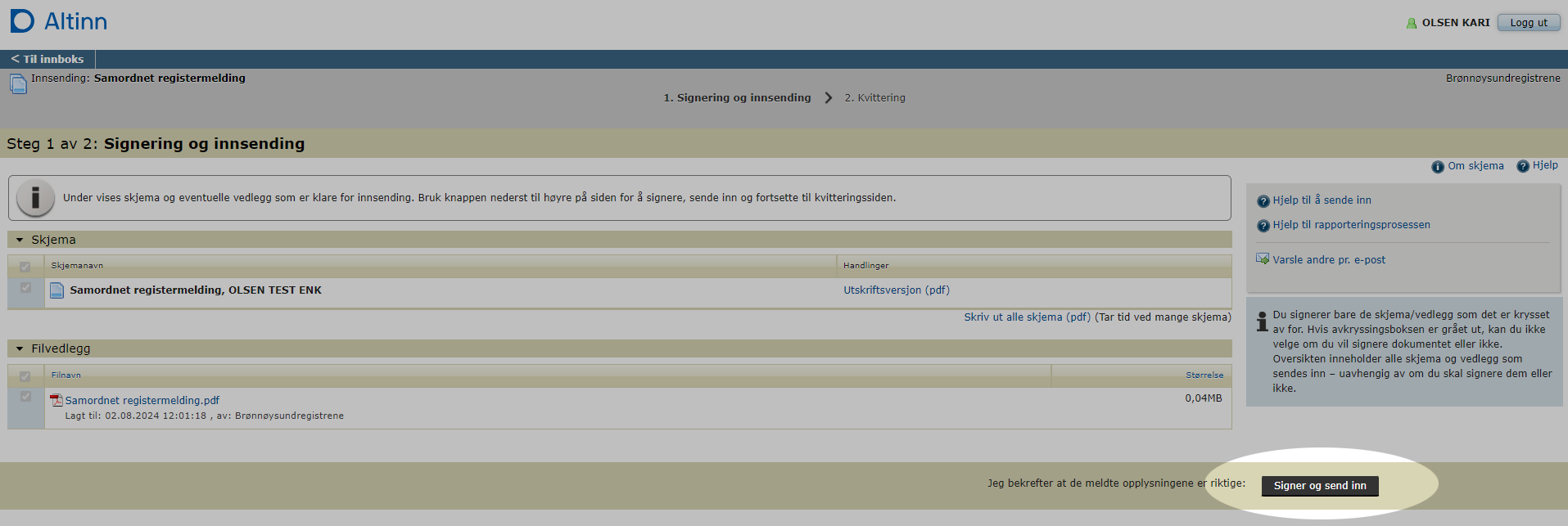Log out with Logg ut button
1568x526 pixels.
(x=1528, y=23)
